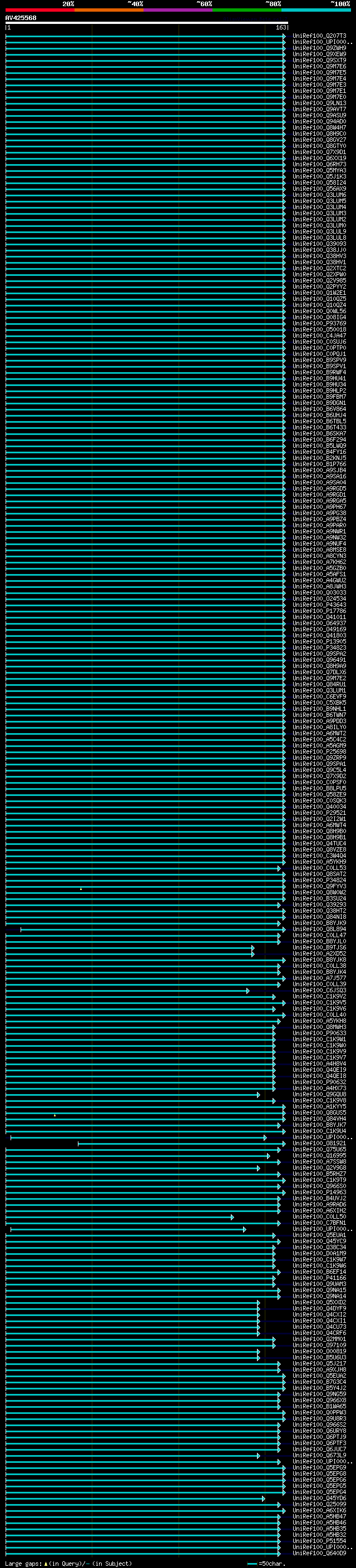356x1568 pixels.
Task: Click the cyan ~100% identity legend segment
Action: pos(316,10)
